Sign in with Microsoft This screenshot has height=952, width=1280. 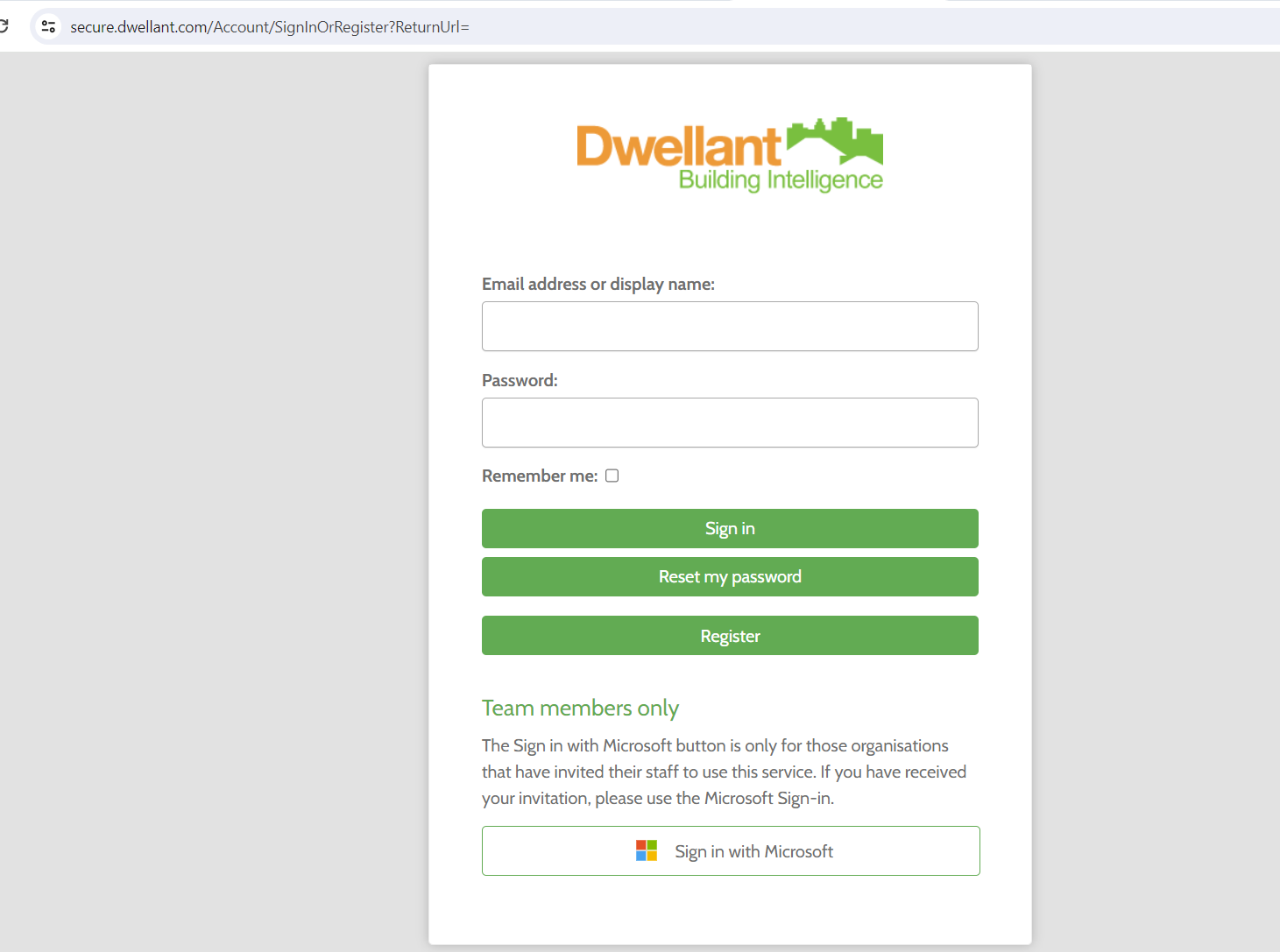731,850
